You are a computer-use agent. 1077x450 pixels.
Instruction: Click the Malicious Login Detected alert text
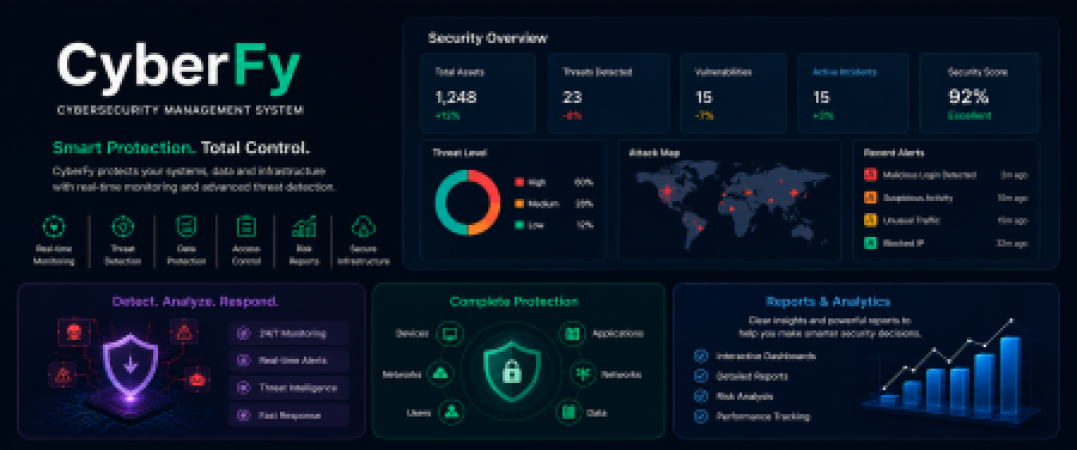click(x=929, y=175)
